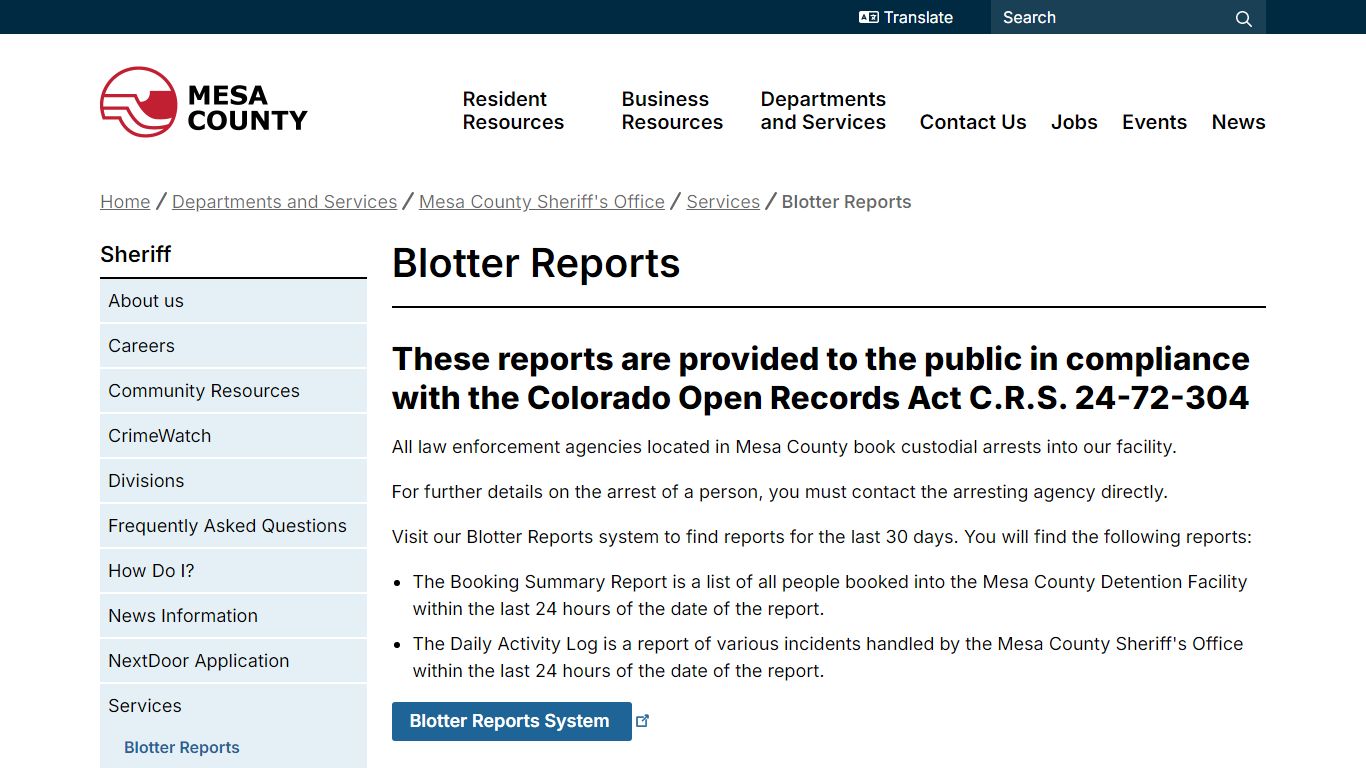Open Divisions sidebar item
Viewport: 1366px width, 768px height.
coord(233,480)
